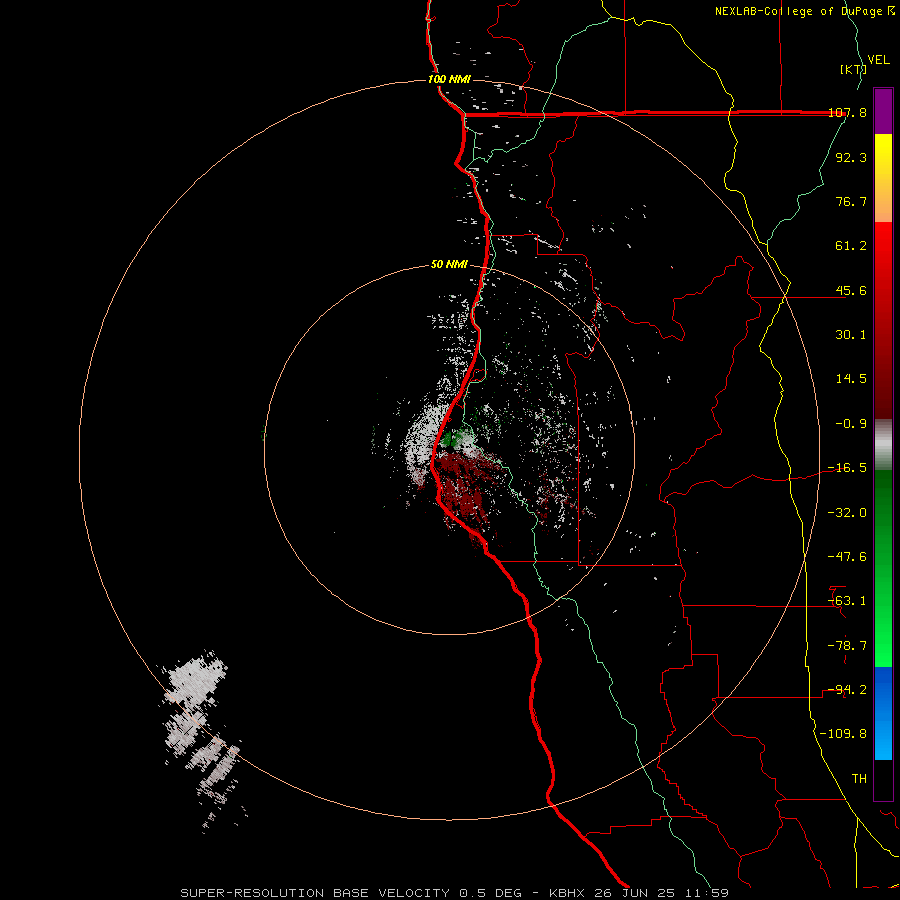Click the -109.8 velocity scale value
Screen dimensions: 900x900
click(843, 734)
